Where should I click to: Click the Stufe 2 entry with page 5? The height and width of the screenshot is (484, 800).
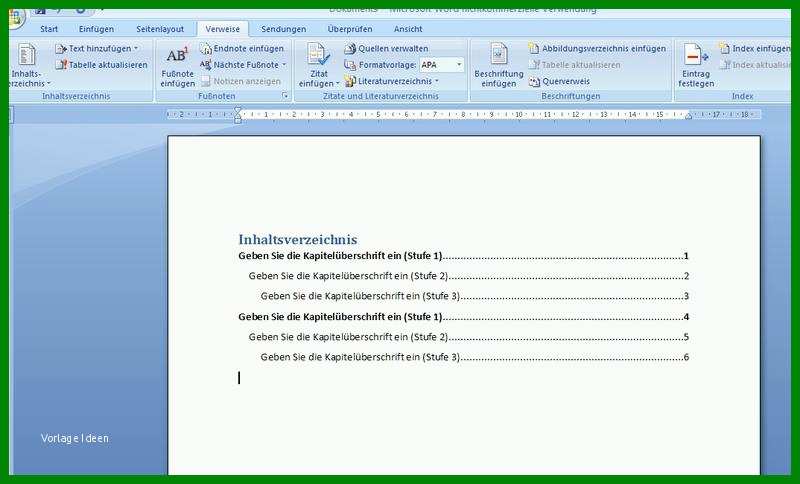[x=469, y=337]
